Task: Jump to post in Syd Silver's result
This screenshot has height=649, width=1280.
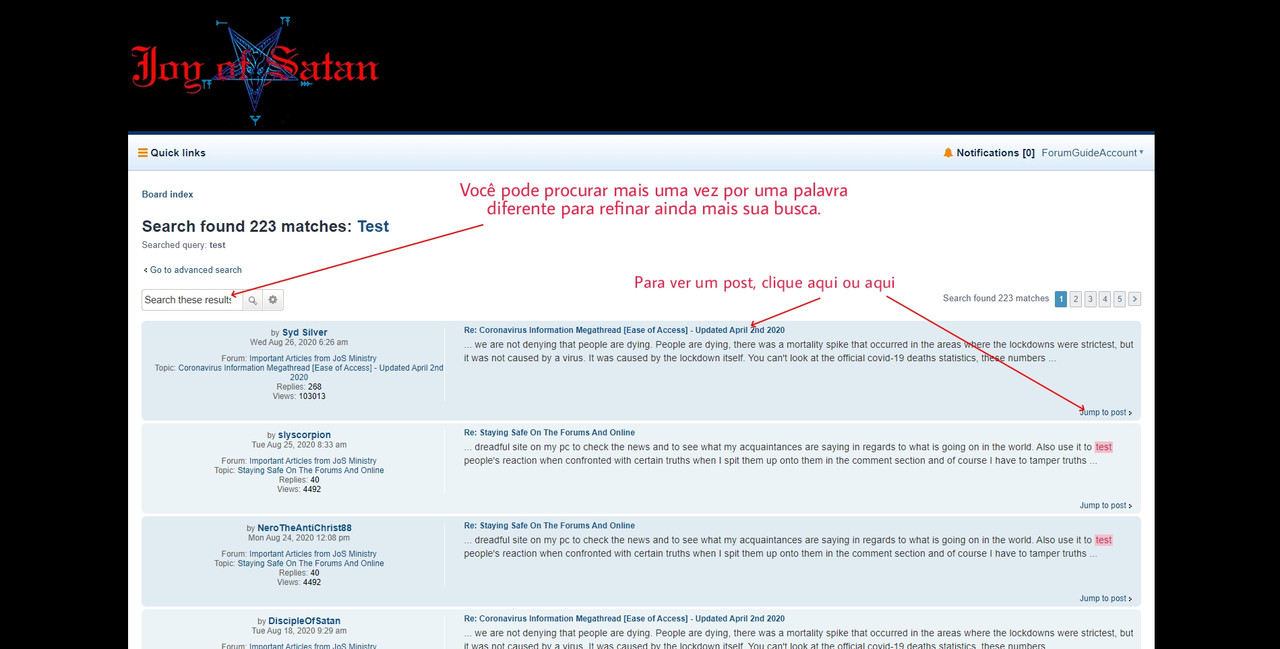Action: (1106, 412)
